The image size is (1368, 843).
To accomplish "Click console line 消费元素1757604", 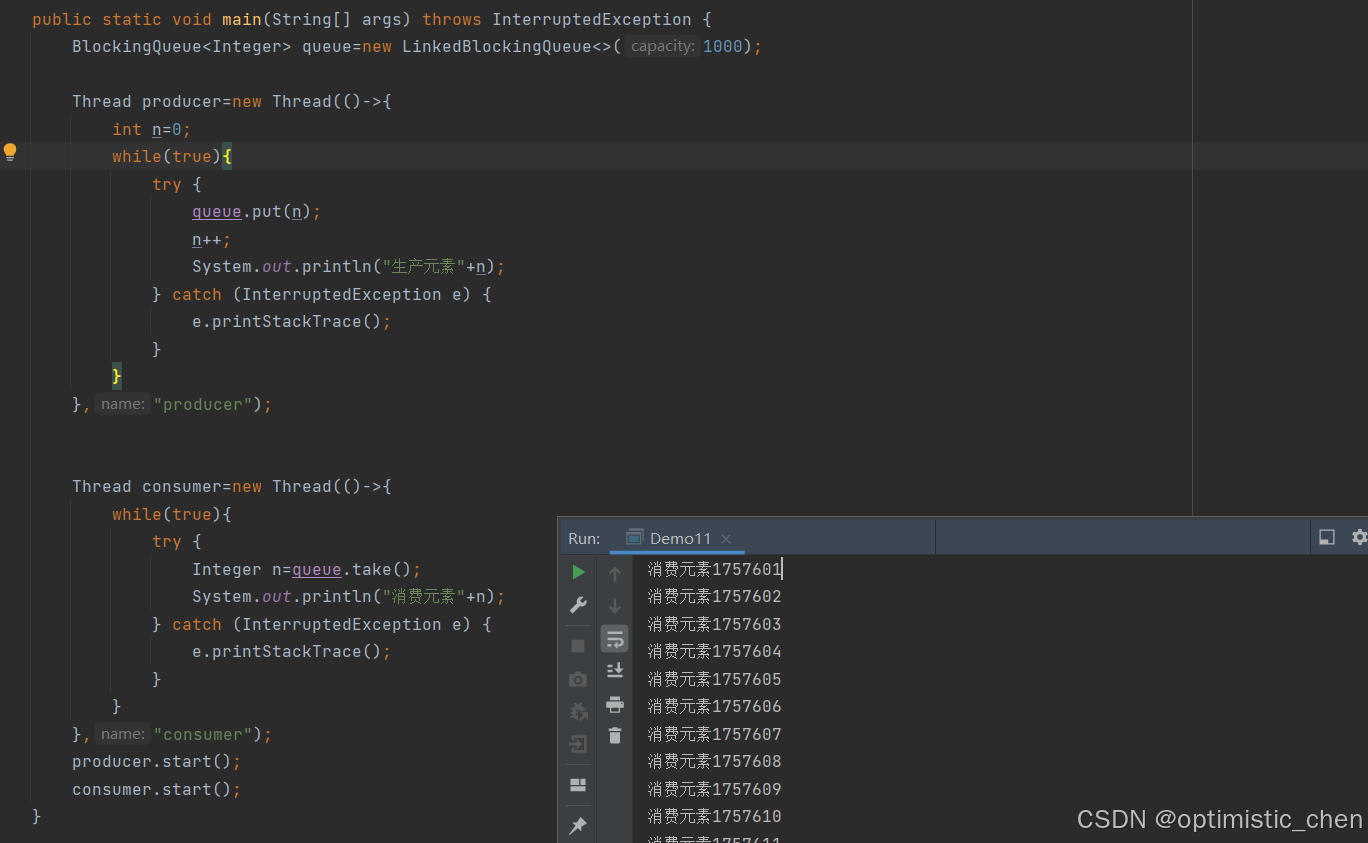I will (x=714, y=651).
